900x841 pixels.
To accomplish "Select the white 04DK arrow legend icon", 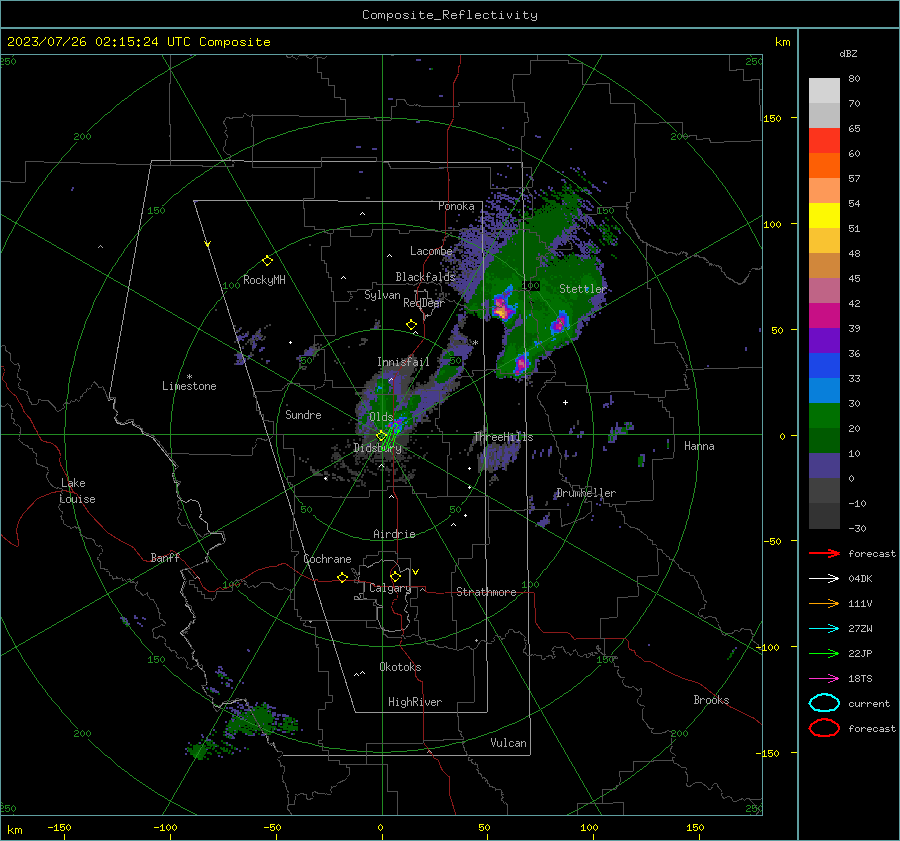I will pos(824,578).
